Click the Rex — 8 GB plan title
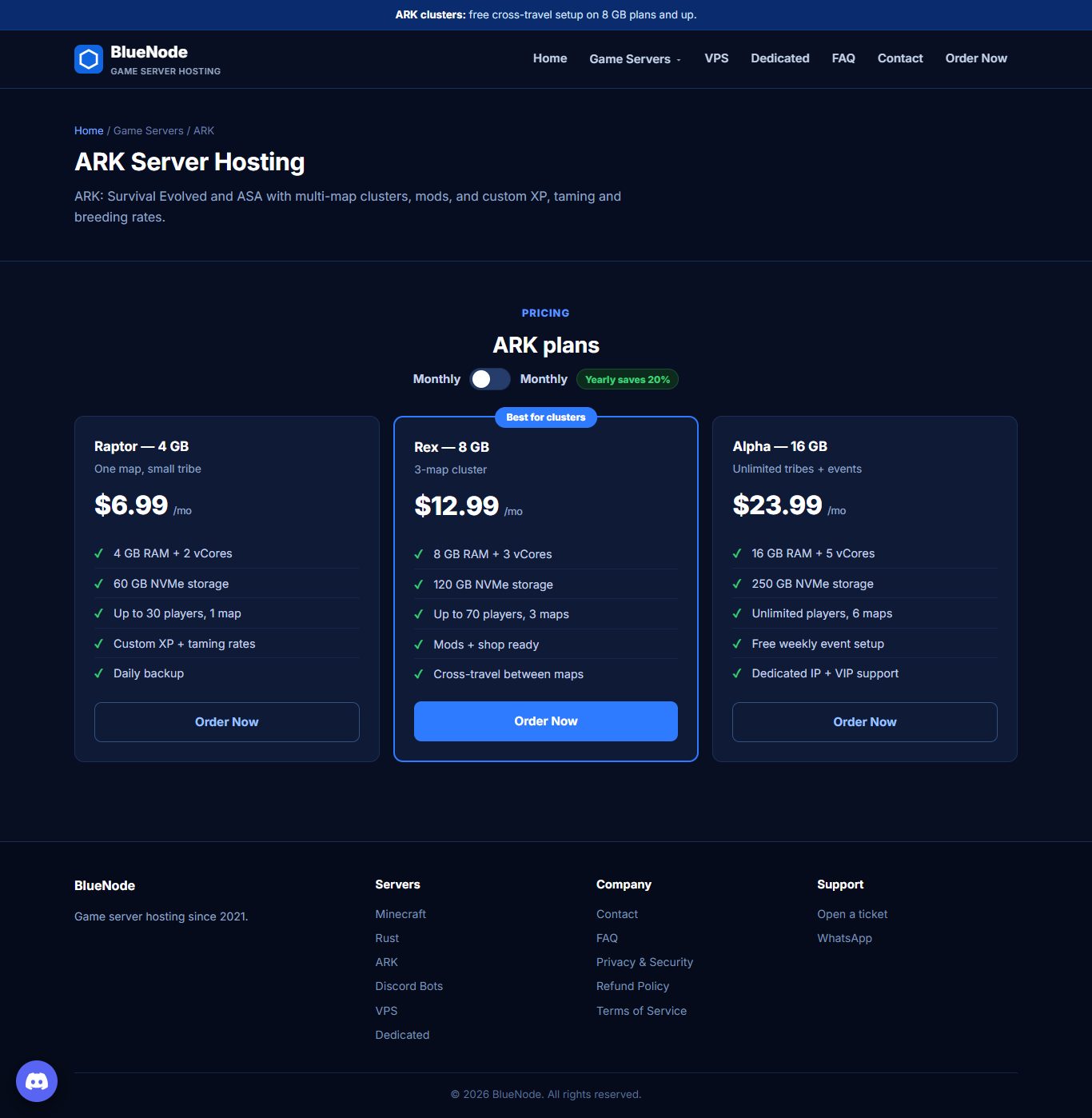This screenshot has width=1092, height=1118. click(452, 447)
